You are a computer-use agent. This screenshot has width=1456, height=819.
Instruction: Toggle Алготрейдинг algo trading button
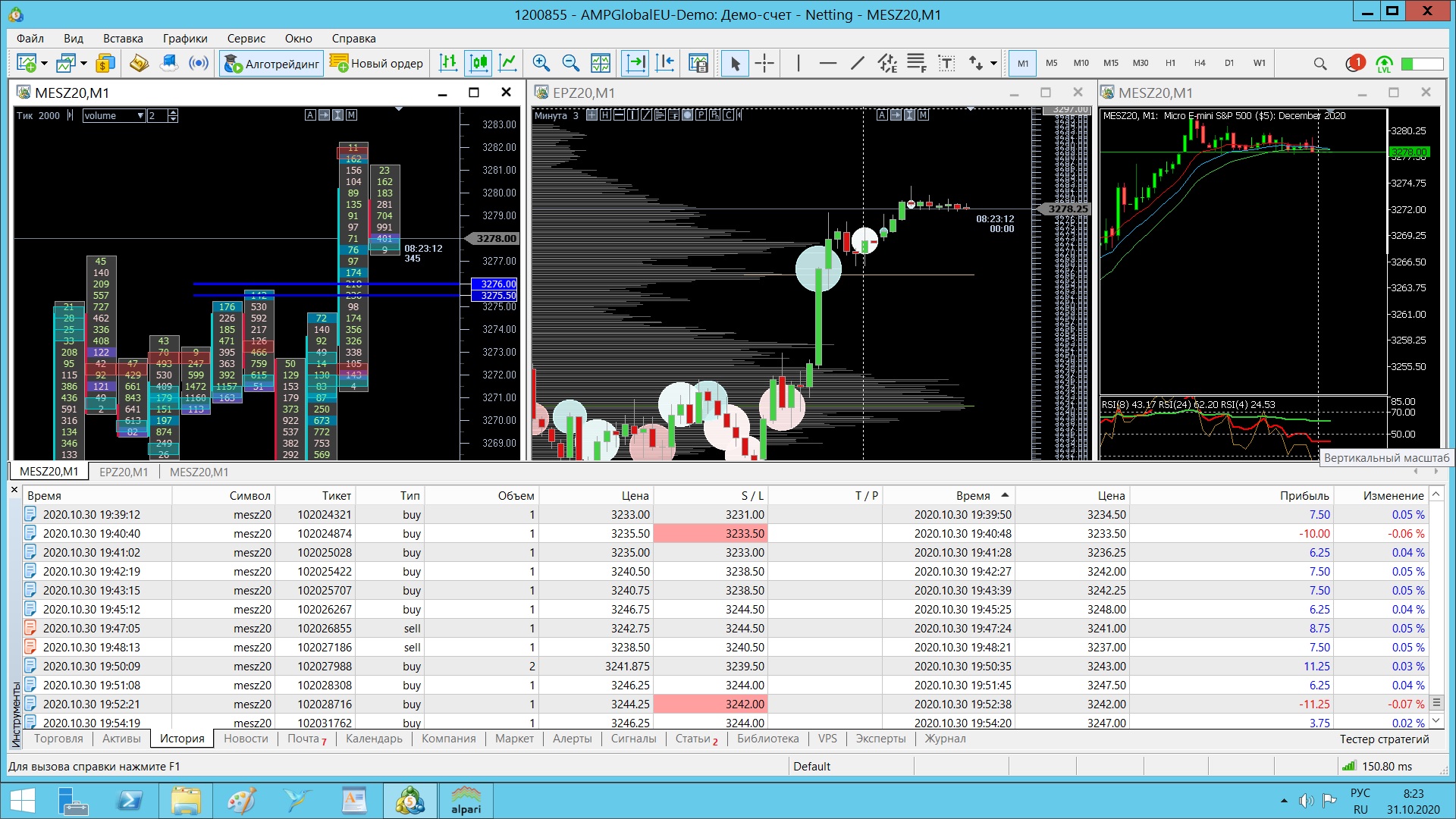click(271, 64)
